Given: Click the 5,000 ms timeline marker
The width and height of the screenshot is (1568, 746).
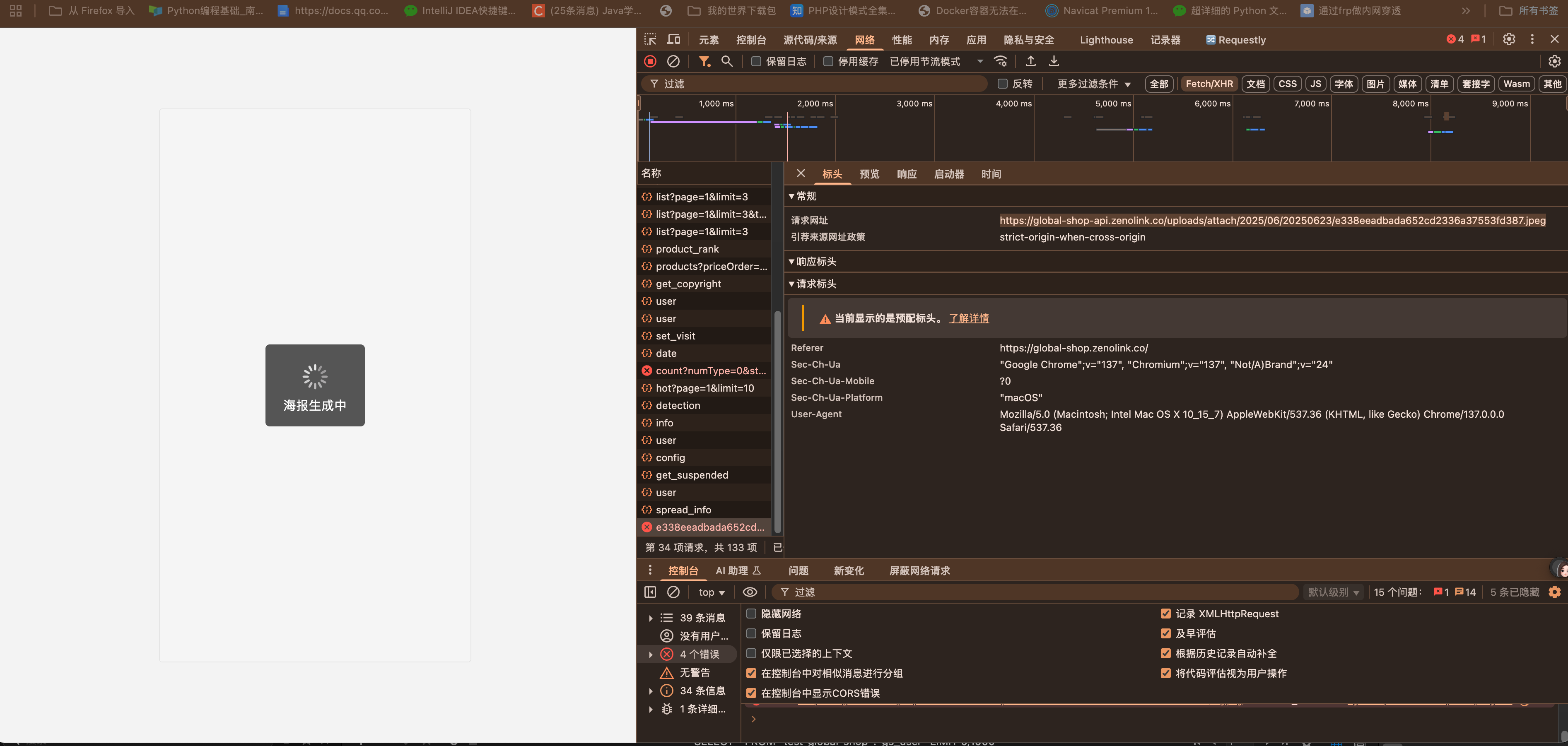Looking at the screenshot, I should pos(1113,103).
